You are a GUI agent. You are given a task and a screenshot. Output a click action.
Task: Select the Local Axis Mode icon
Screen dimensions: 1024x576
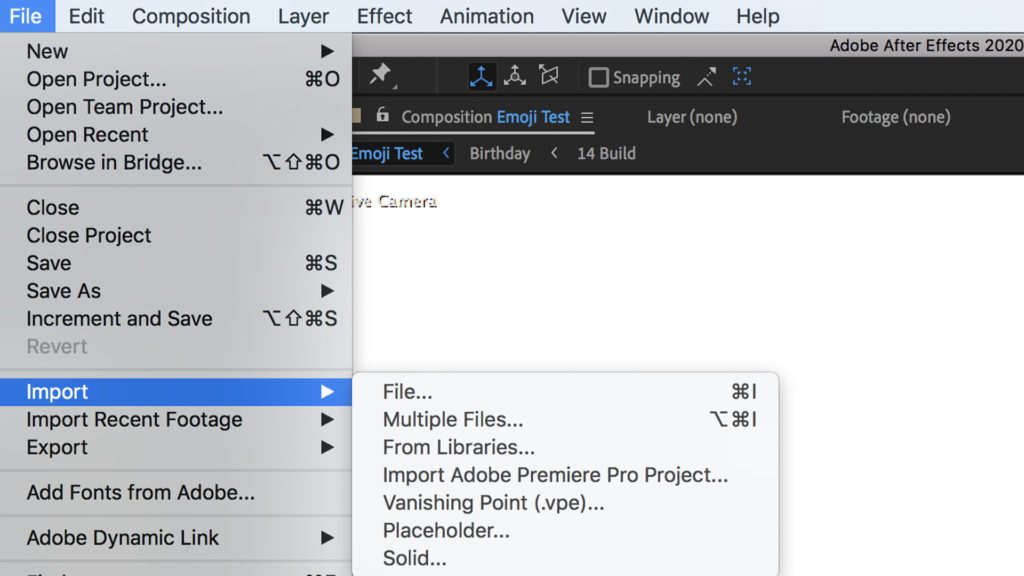(x=482, y=76)
